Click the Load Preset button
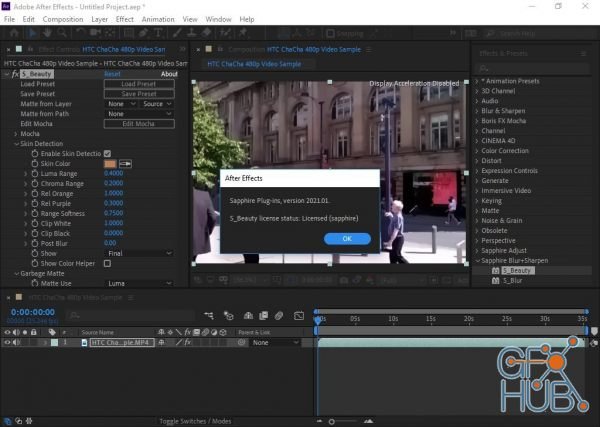Image resolution: width=600 pixels, height=427 pixels. click(139, 84)
